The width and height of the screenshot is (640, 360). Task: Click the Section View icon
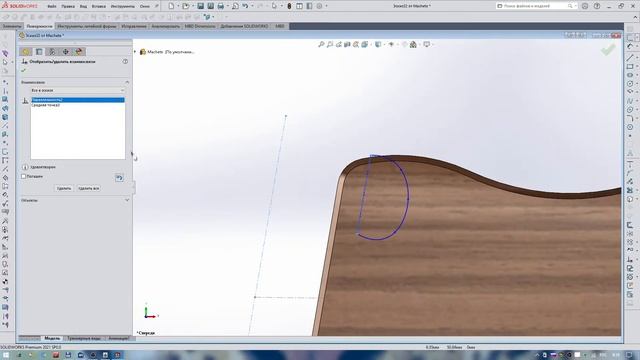(347, 44)
